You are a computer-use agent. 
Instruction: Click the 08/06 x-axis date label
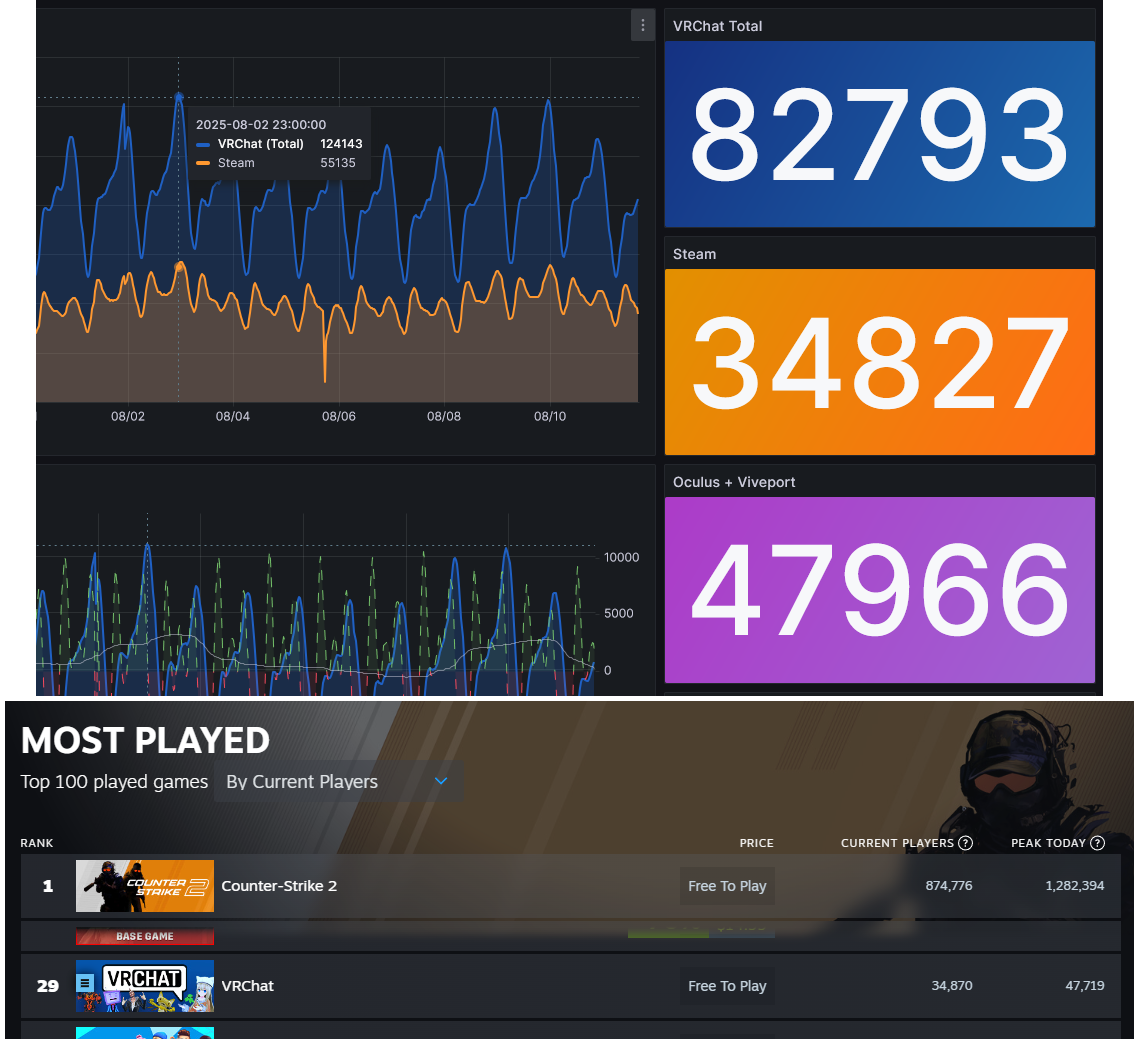[x=339, y=417]
